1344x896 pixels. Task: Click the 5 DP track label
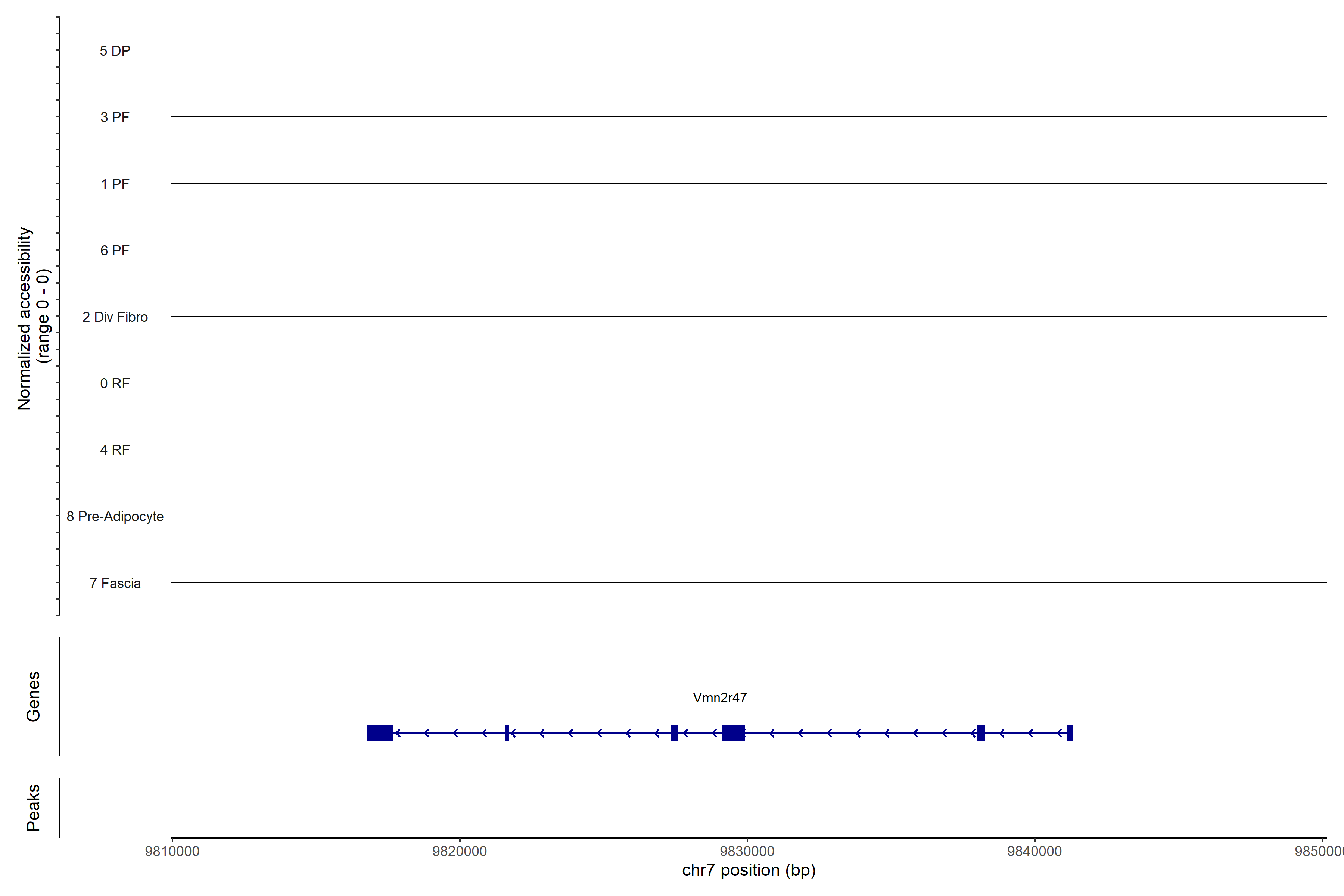click(x=115, y=51)
